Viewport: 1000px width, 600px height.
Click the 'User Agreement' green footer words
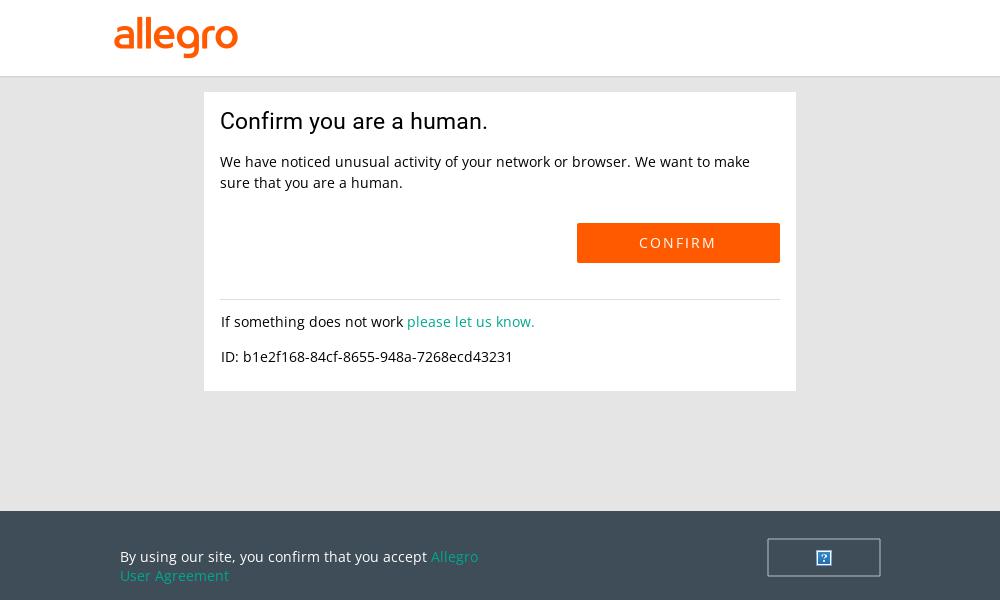pyautogui.click(x=174, y=576)
